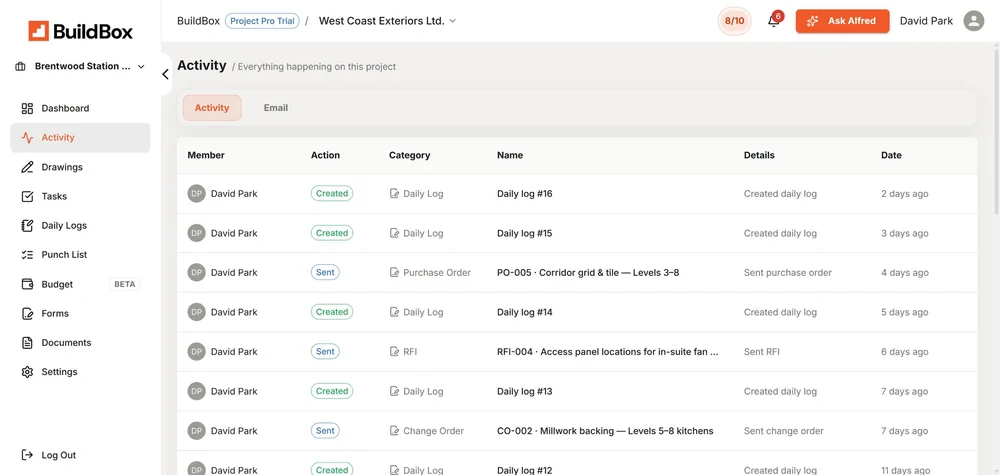Click the BETA tag beside Budget

[124, 284]
